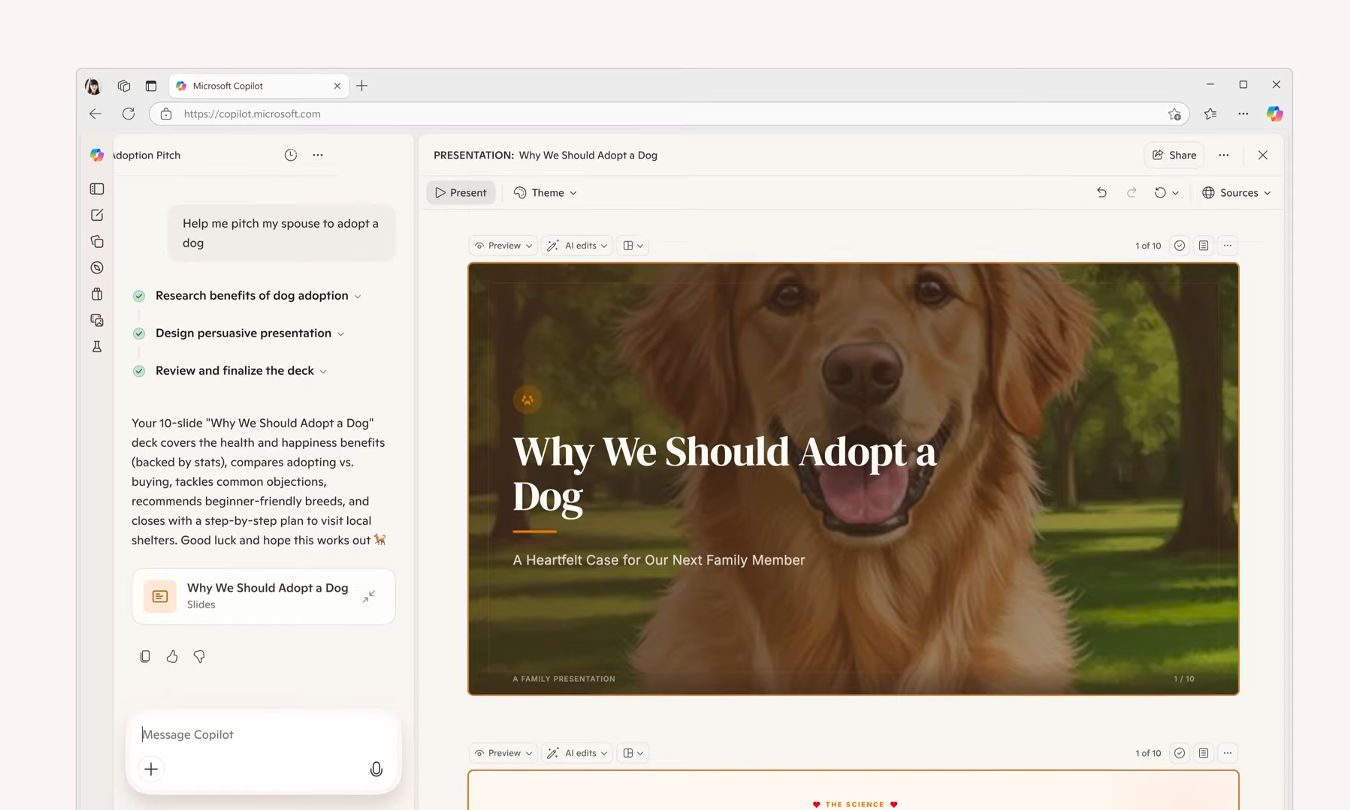Toggle slide notes icon on first slide
Viewport: 1350px width, 810px height.
point(1203,246)
